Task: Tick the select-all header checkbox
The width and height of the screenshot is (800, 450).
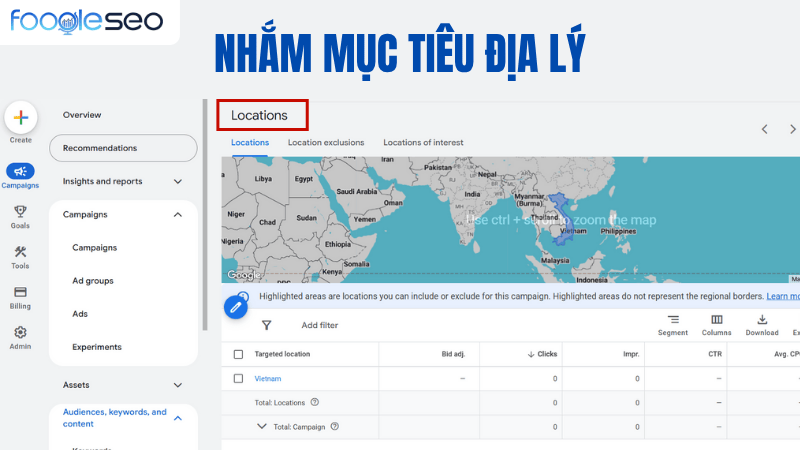Action: point(238,354)
